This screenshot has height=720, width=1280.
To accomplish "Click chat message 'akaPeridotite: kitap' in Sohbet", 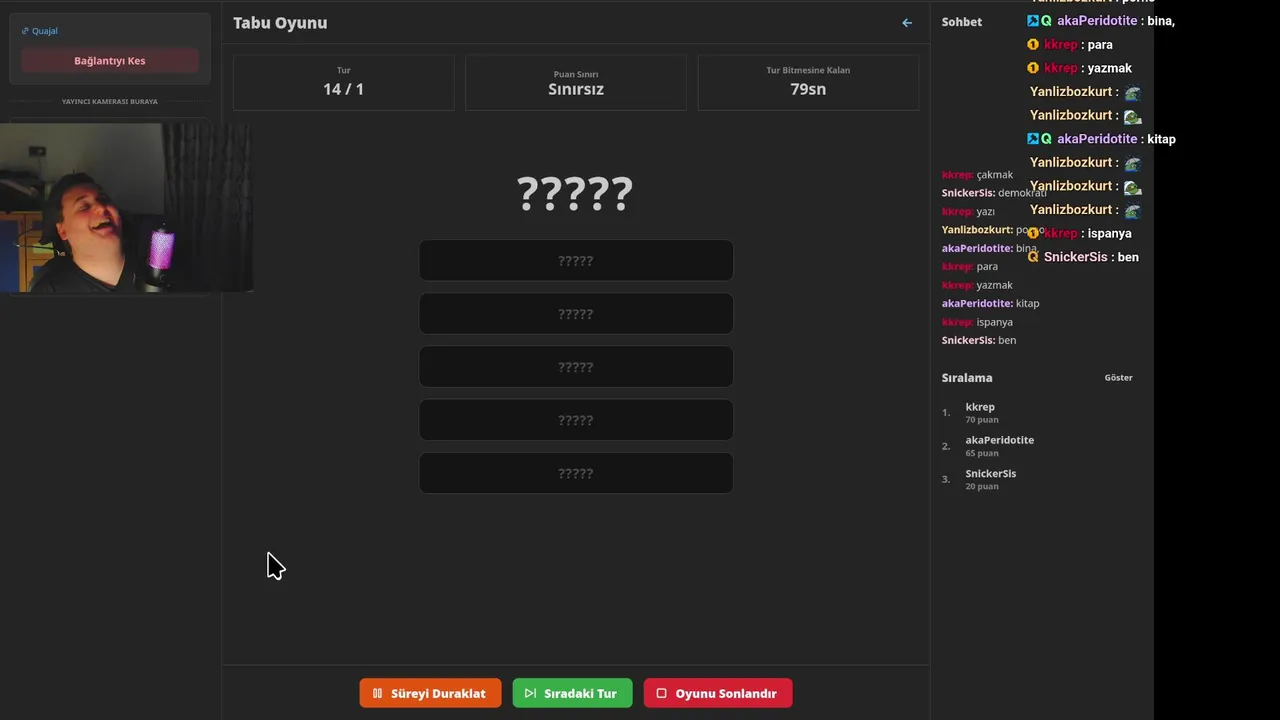I will point(990,303).
